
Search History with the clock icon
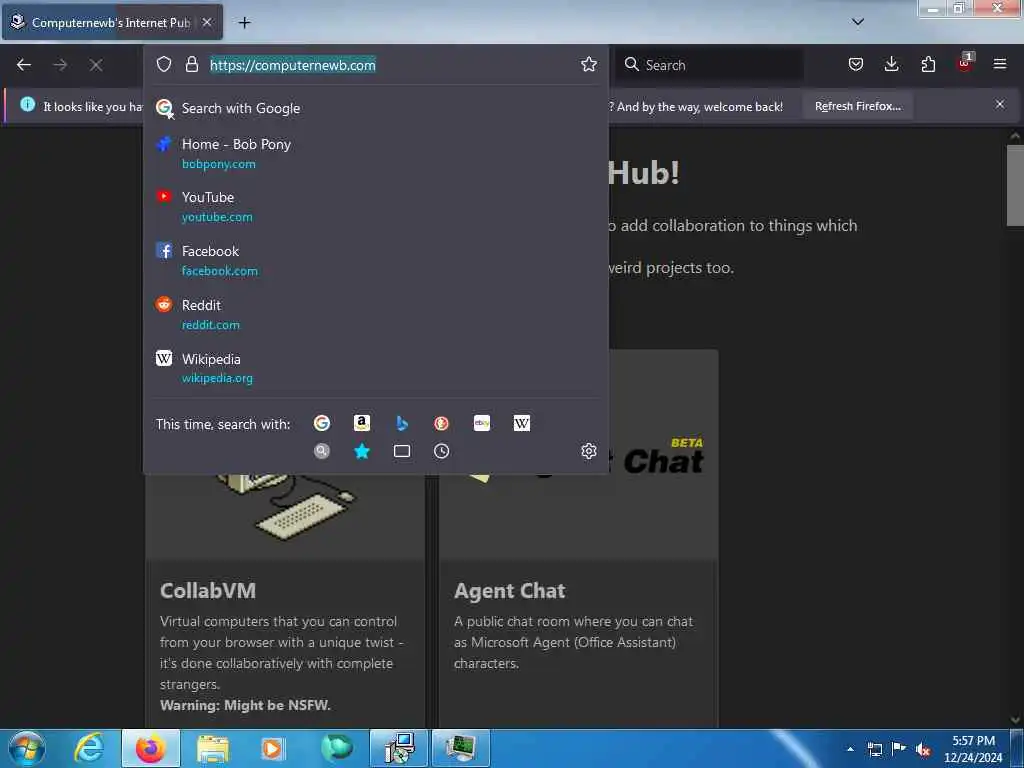(x=441, y=451)
